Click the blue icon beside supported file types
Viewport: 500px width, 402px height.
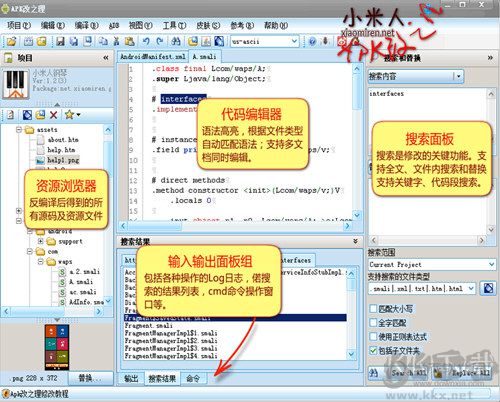pos(488,288)
